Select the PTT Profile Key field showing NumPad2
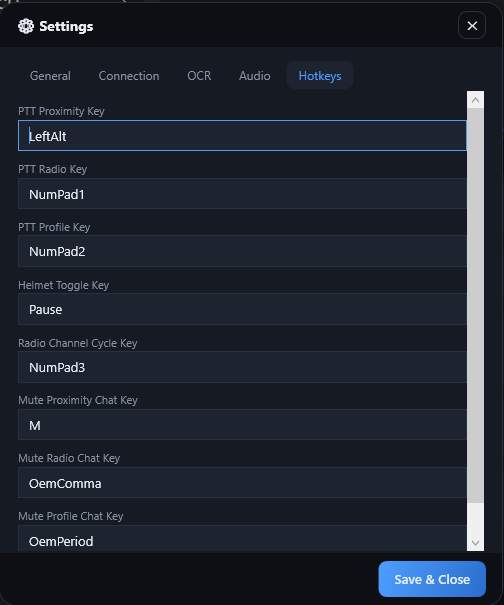Image resolution: width=504 pixels, height=605 pixels. pyautogui.click(x=242, y=251)
